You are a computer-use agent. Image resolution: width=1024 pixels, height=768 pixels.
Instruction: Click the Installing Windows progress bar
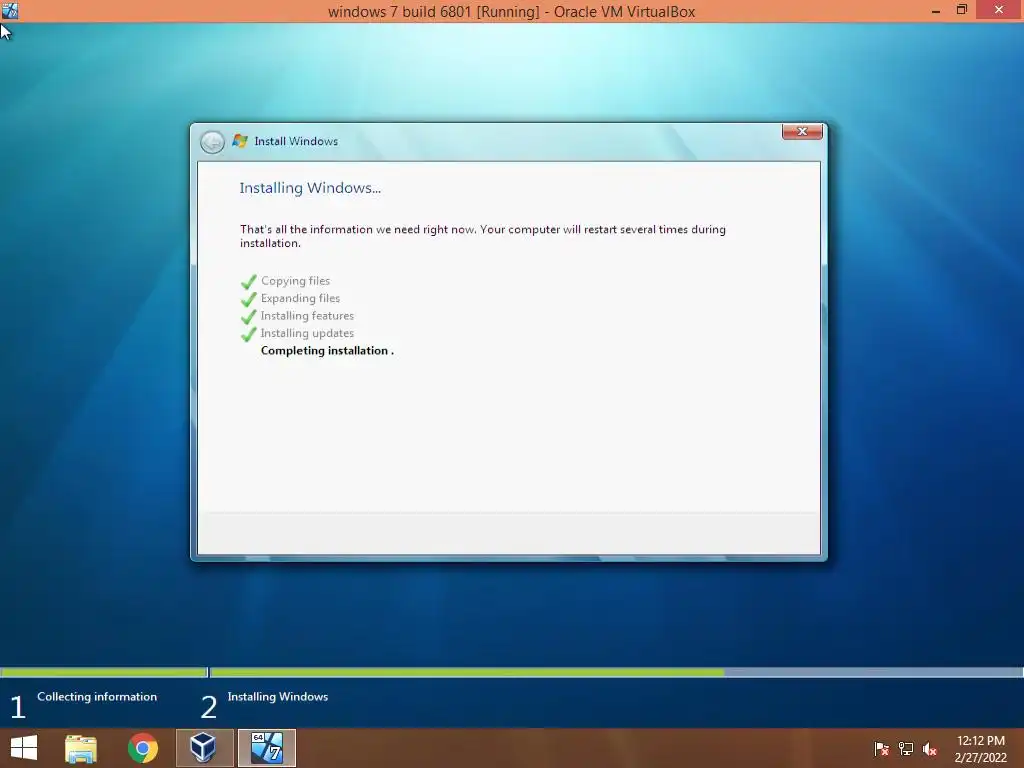point(616,672)
